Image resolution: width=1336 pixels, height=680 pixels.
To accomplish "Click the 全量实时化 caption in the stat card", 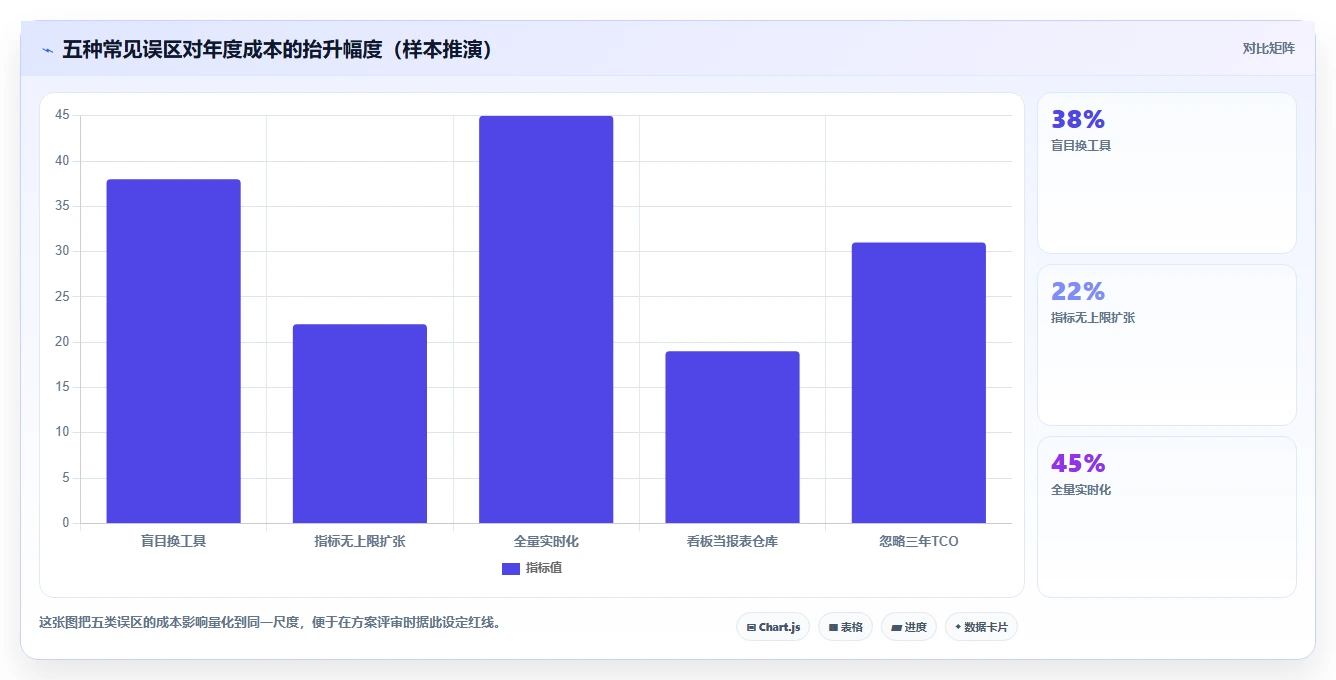I will pos(1081,490).
